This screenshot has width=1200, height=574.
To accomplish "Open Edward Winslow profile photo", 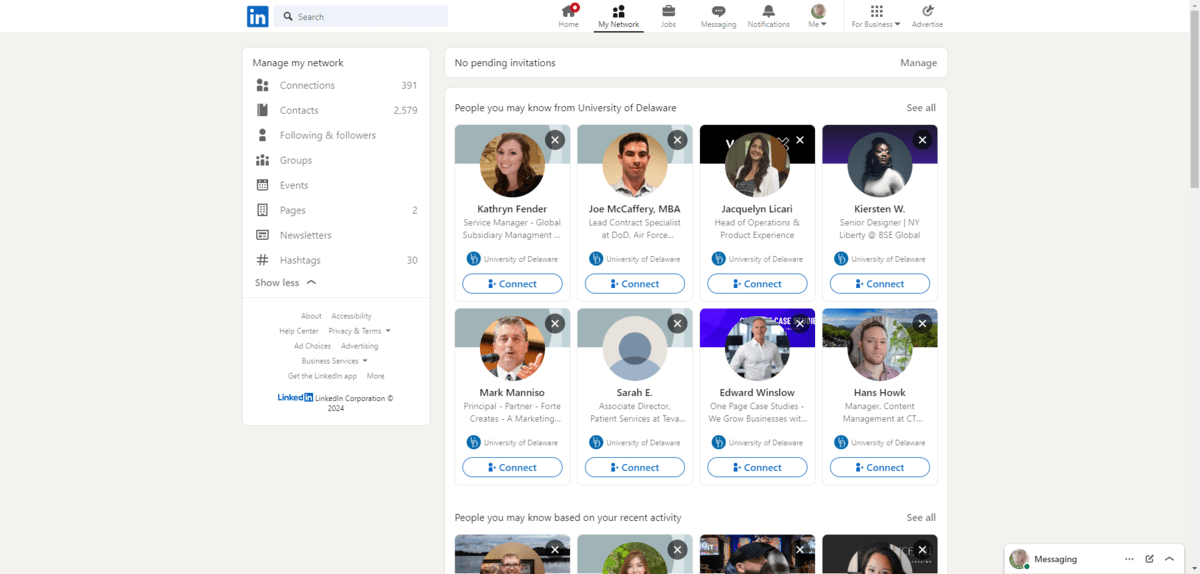I will 757,348.
